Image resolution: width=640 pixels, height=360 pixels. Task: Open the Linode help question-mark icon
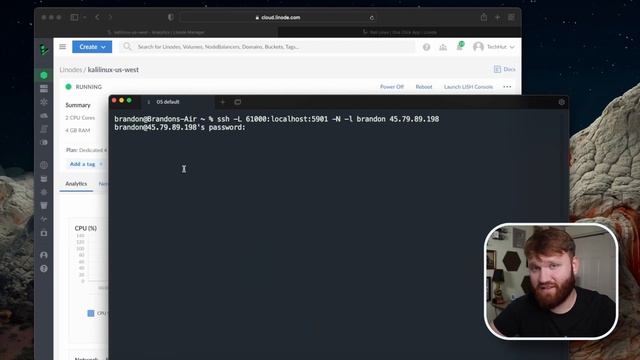click(x=426, y=47)
